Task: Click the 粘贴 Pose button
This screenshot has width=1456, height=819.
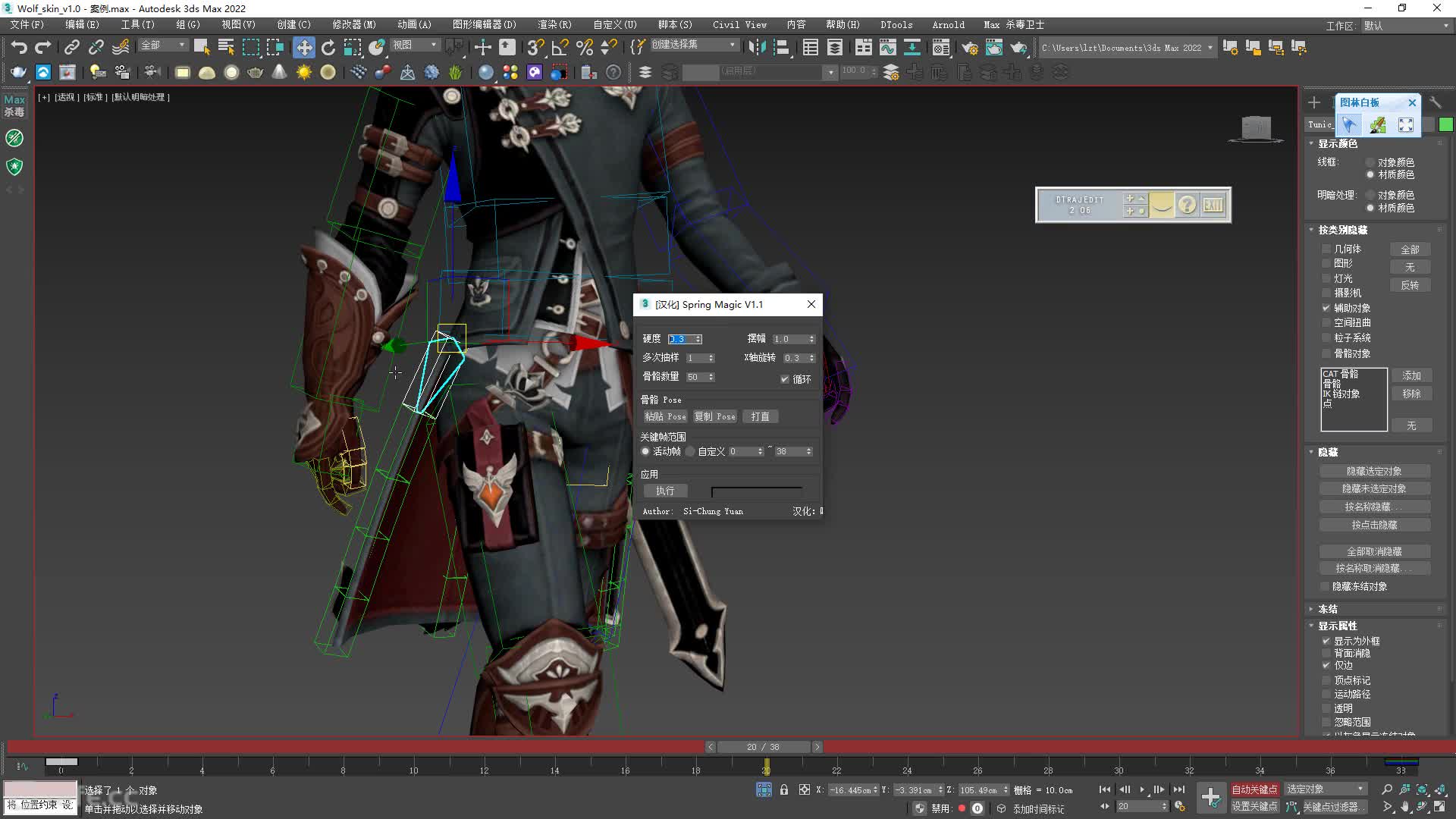Action: [x=665, y=416]
